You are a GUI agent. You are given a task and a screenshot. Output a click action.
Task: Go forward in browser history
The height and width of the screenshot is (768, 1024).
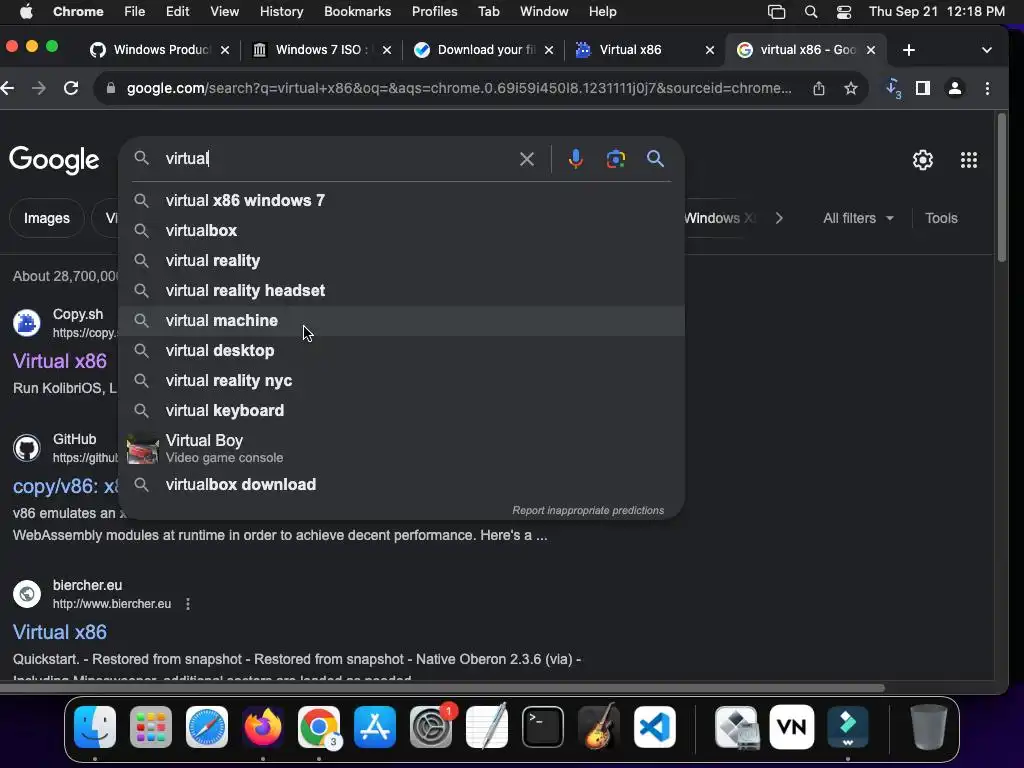pyautogui.click(x=39, y=88)
